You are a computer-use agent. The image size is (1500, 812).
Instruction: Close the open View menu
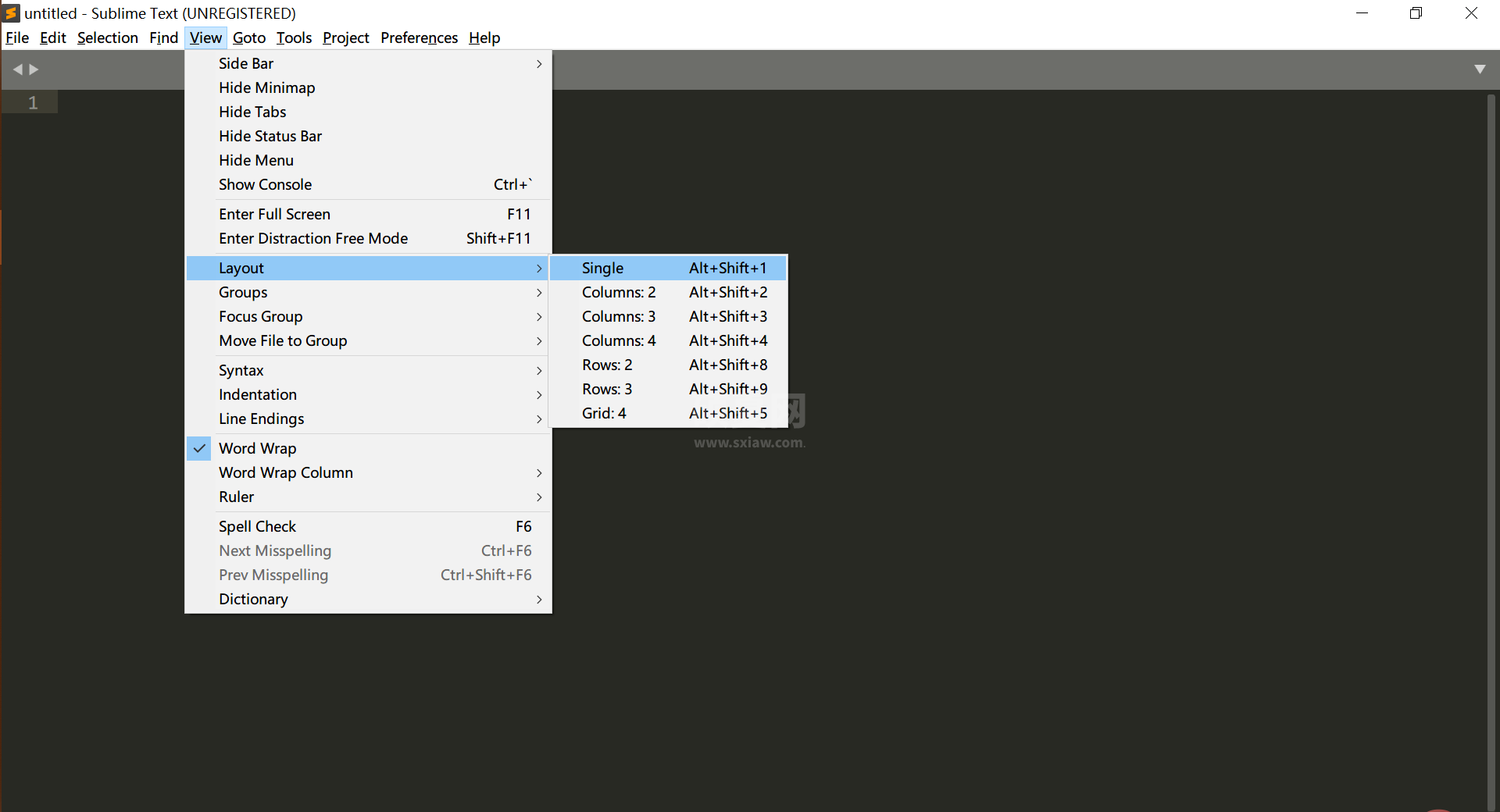[205, 37]
